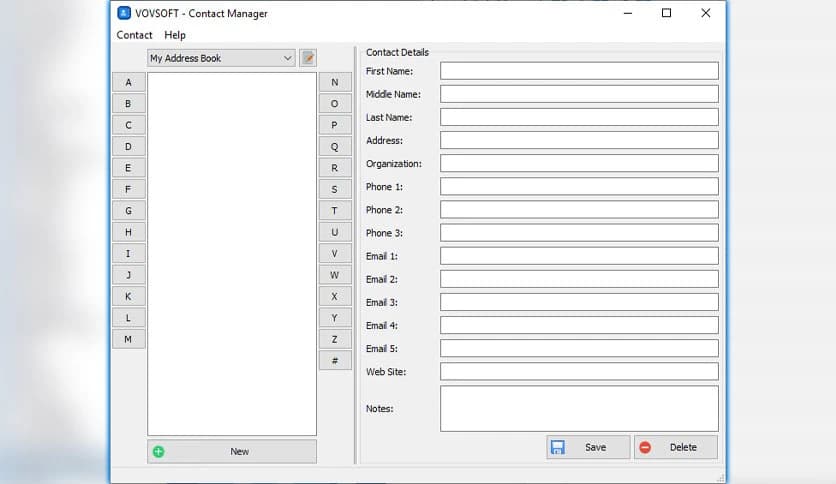This screenshot has width=836, height=484.
Task: Show contacts starting with P
Action: pyautogui.click(x=335, y=125)
